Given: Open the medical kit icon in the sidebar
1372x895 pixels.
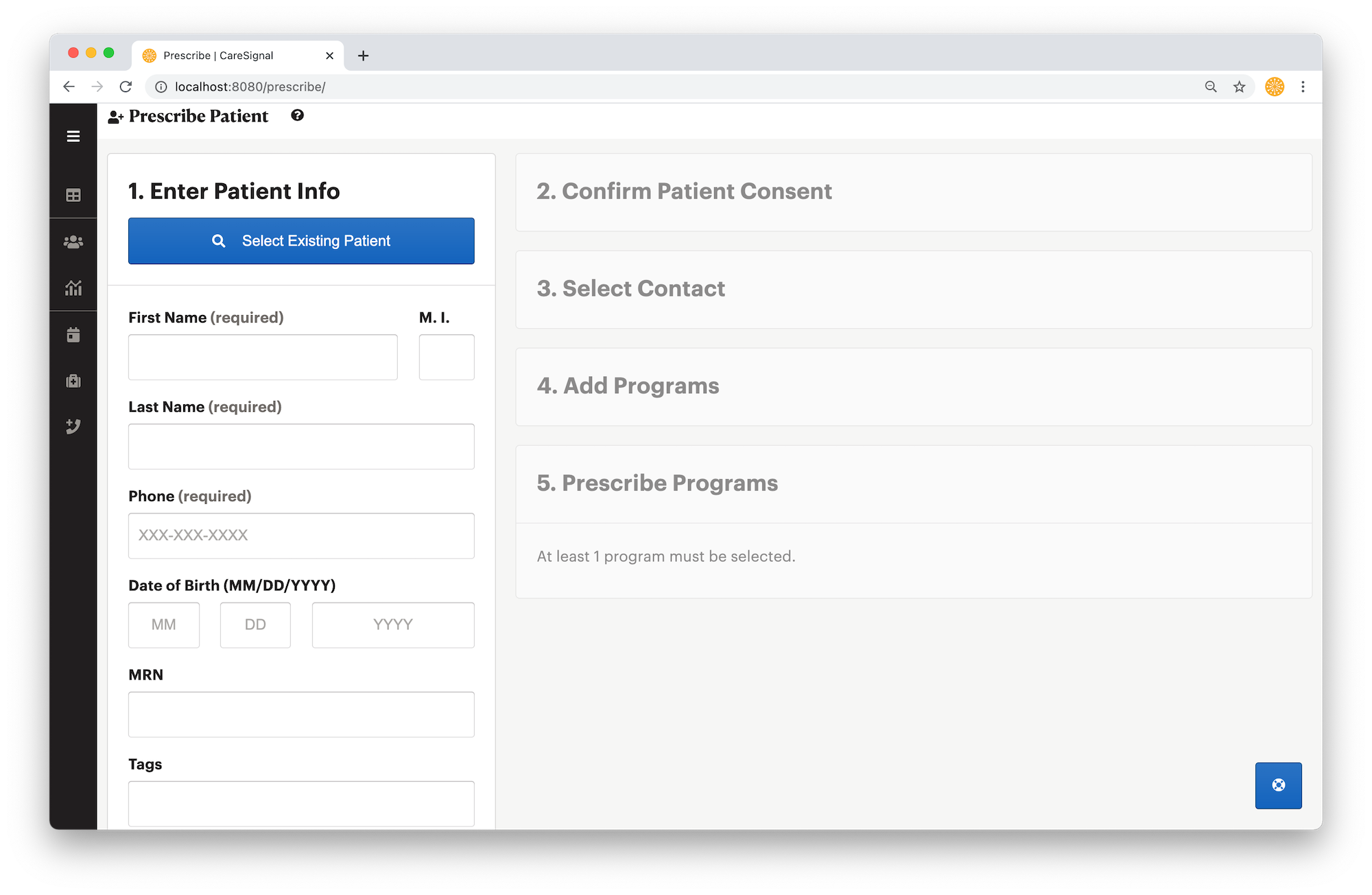Looking at the screenshot, I should point(73,381).
